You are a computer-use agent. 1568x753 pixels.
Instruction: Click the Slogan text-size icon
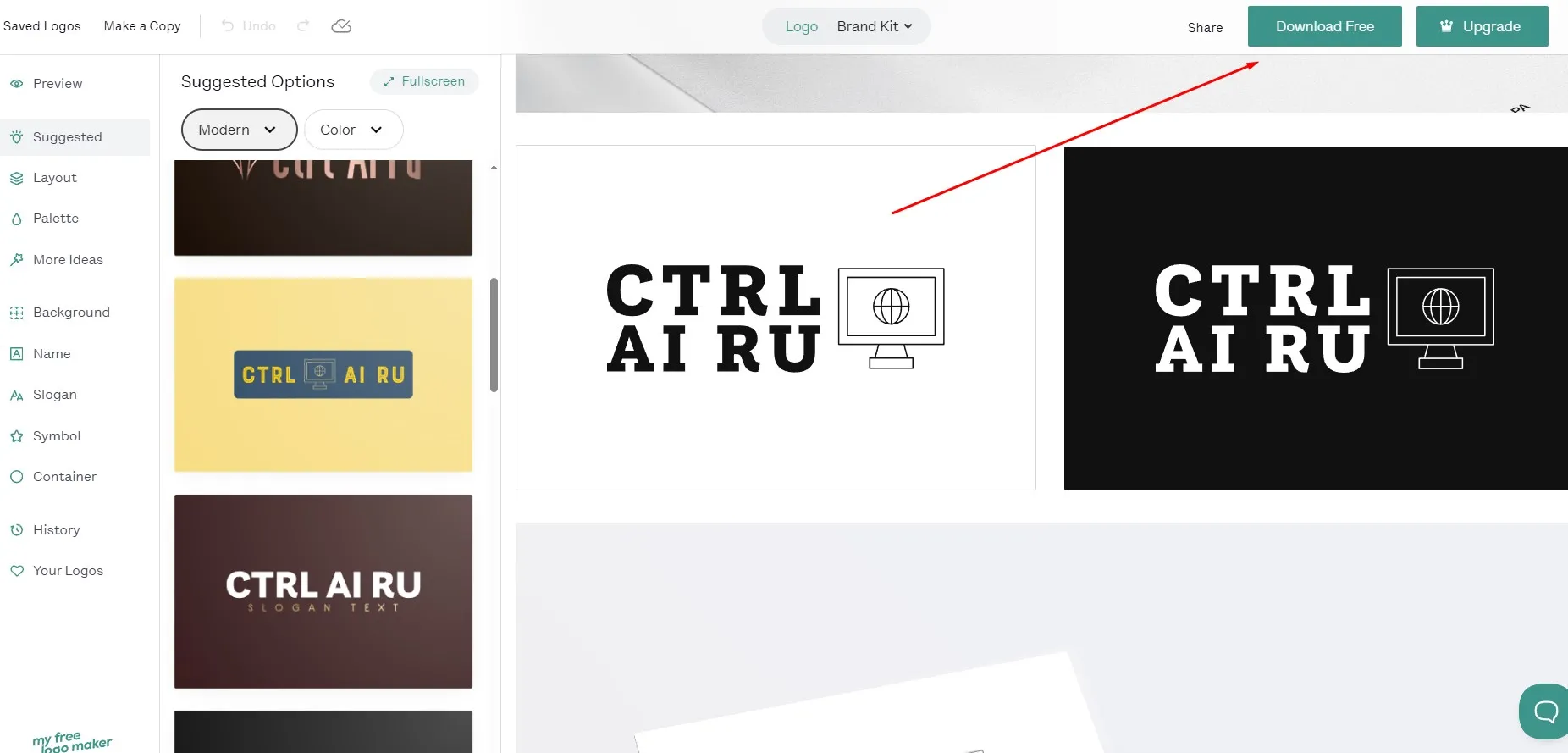coord(16,395)
